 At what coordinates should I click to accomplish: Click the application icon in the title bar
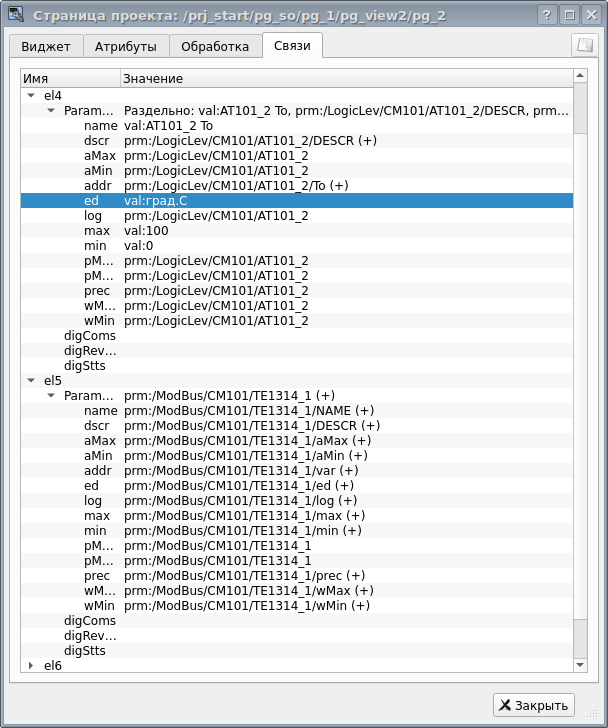15,15
